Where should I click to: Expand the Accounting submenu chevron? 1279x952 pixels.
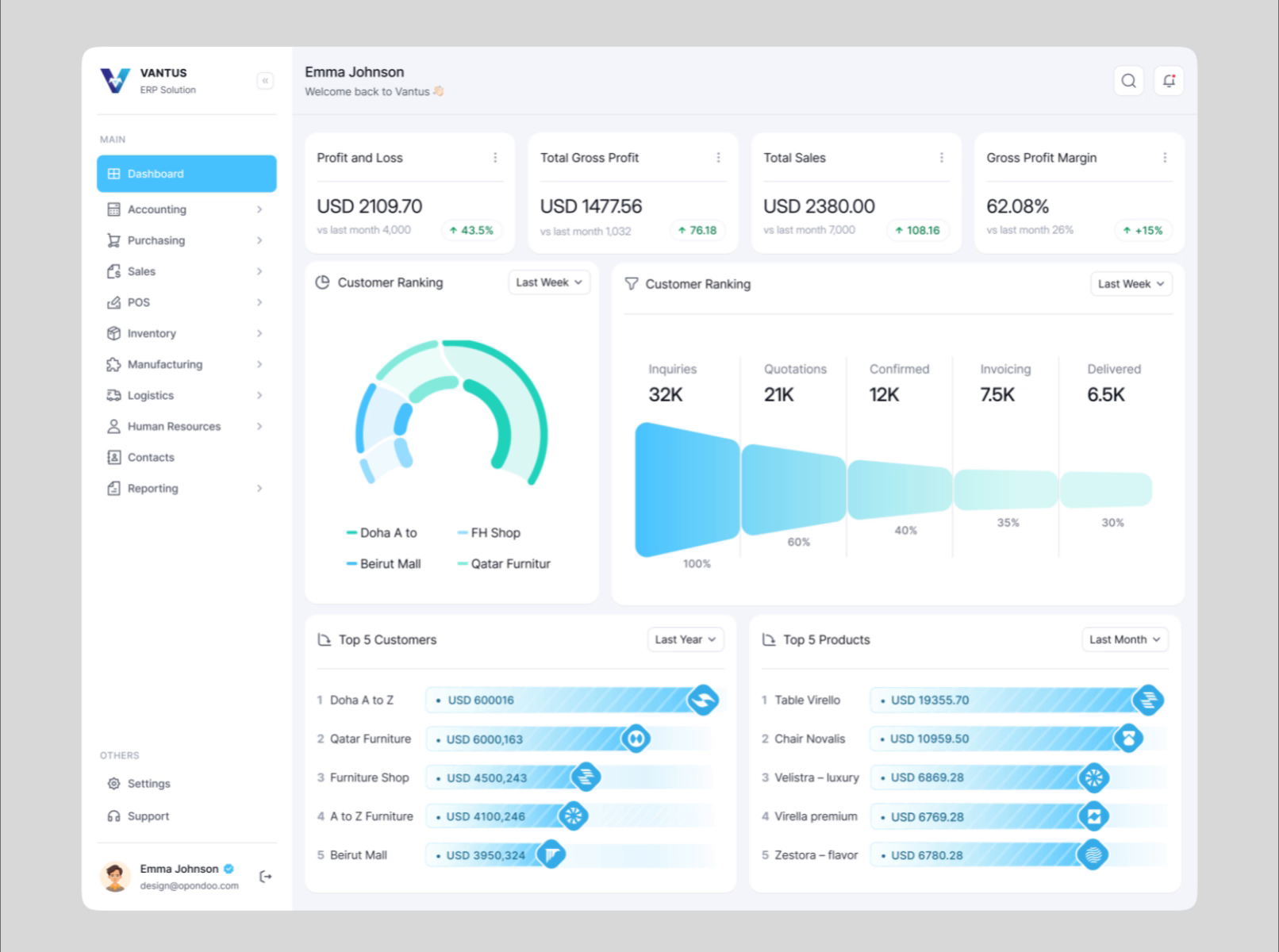[259, 209]
